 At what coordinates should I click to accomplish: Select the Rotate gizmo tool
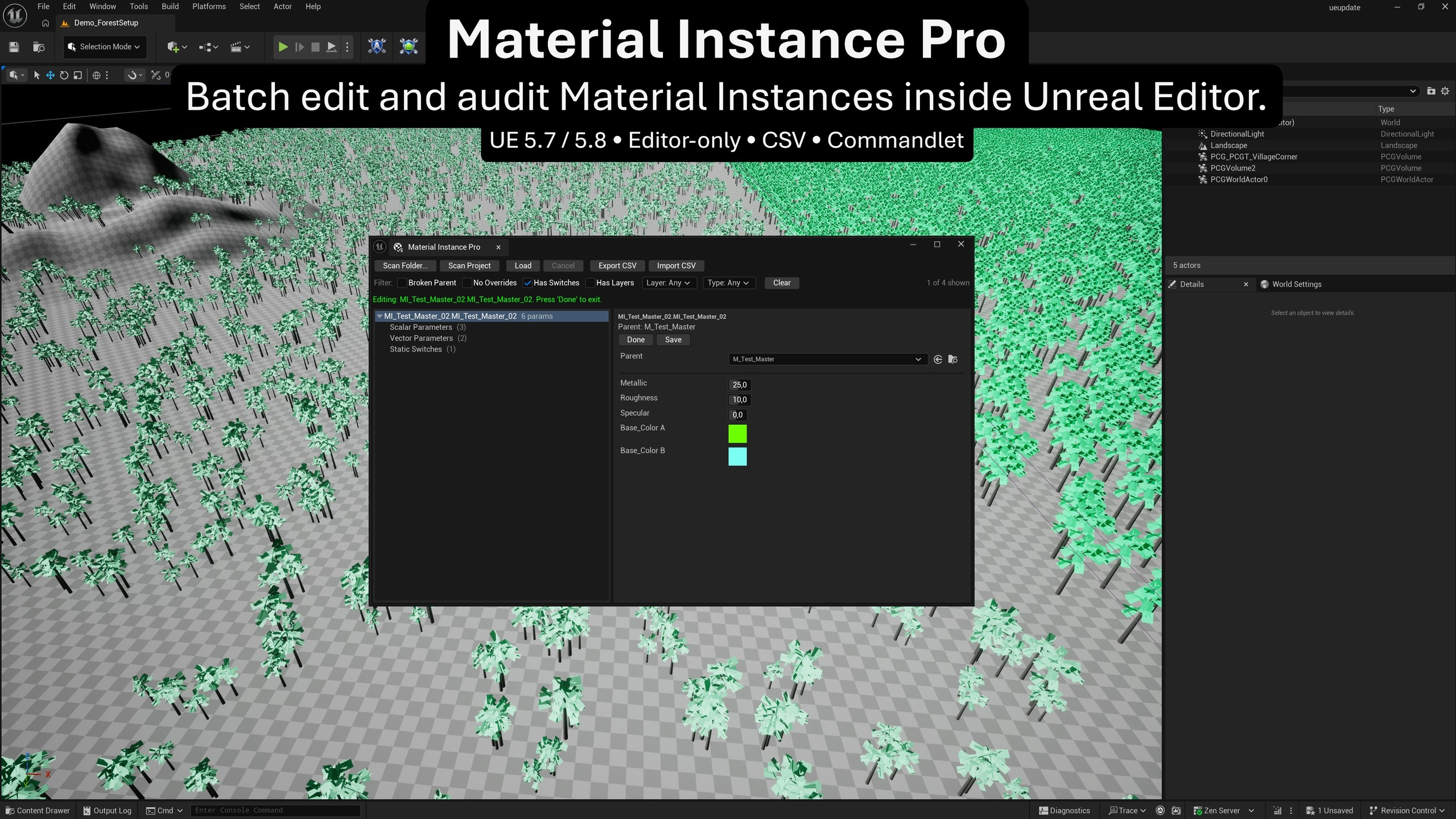tap(64, 75)
